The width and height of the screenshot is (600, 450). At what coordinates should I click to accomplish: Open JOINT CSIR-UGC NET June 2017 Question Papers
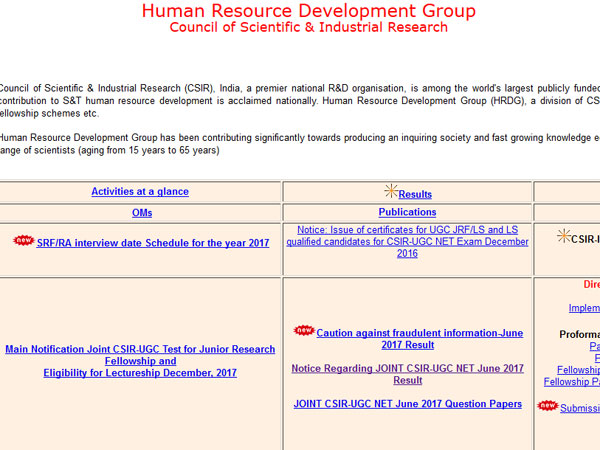[407, 404]
